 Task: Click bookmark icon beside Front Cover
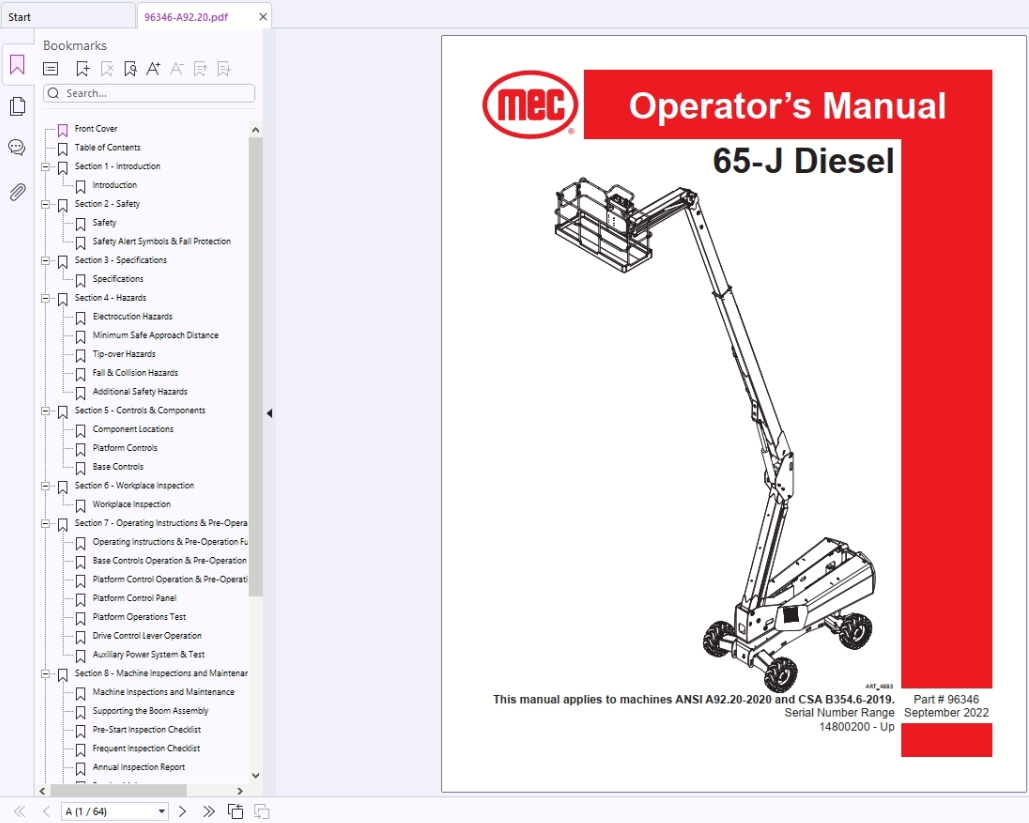63,130
